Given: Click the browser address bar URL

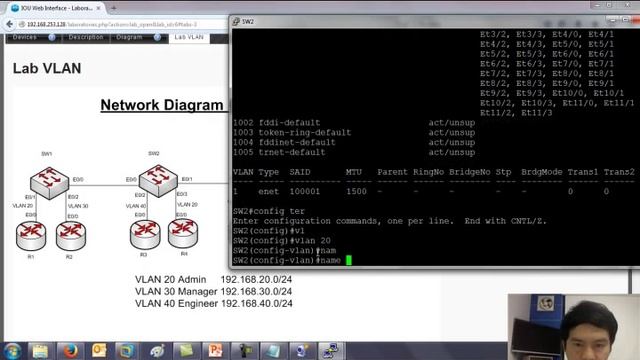Looking at the screenshot, I should (112, 24).
